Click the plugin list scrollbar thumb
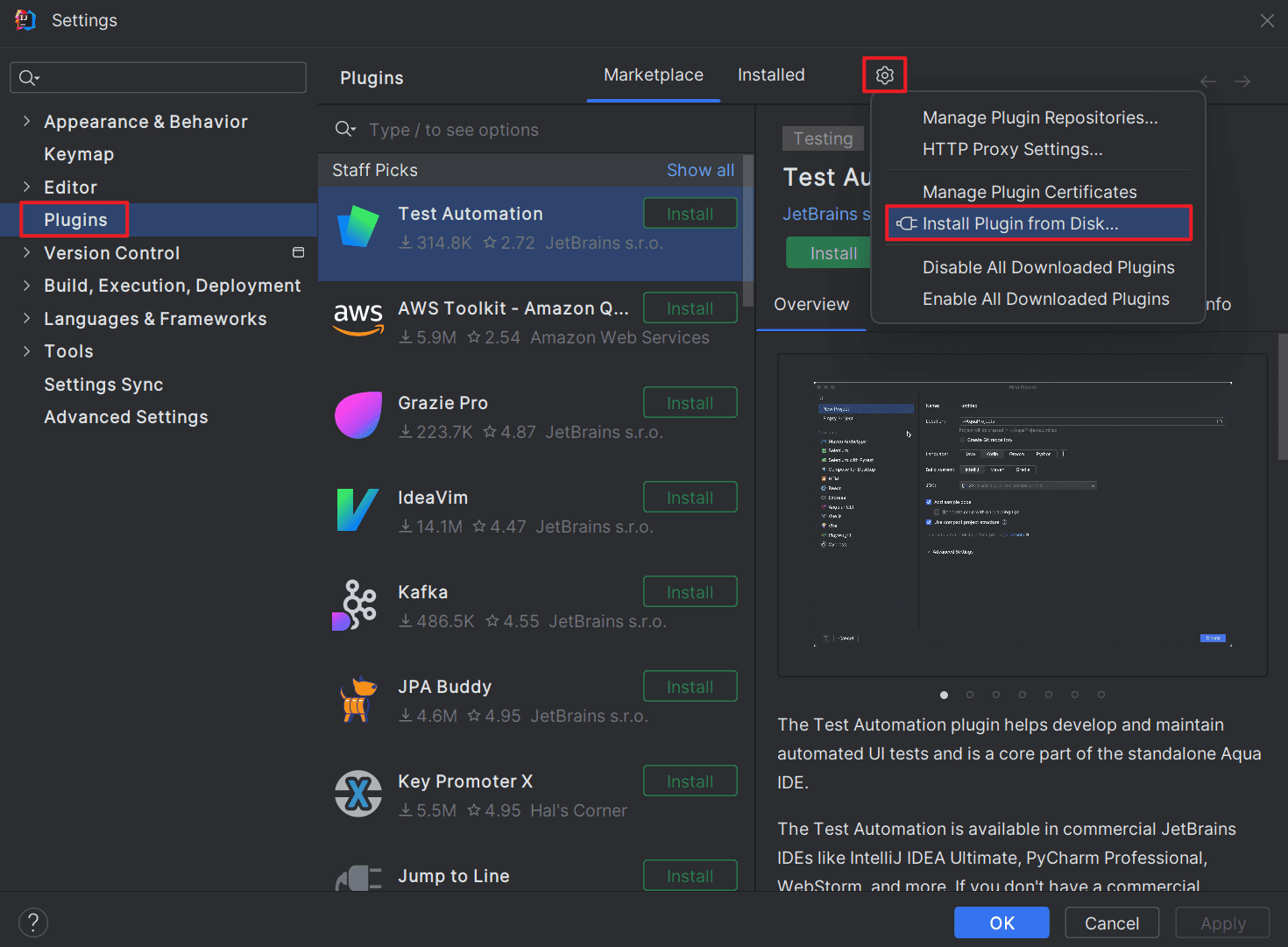 [748, 230]
